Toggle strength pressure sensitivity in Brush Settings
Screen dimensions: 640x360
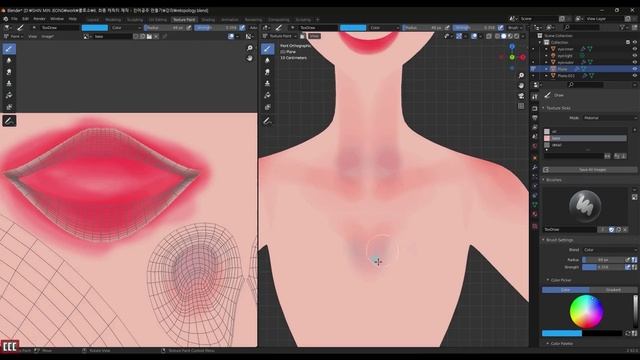628,267
